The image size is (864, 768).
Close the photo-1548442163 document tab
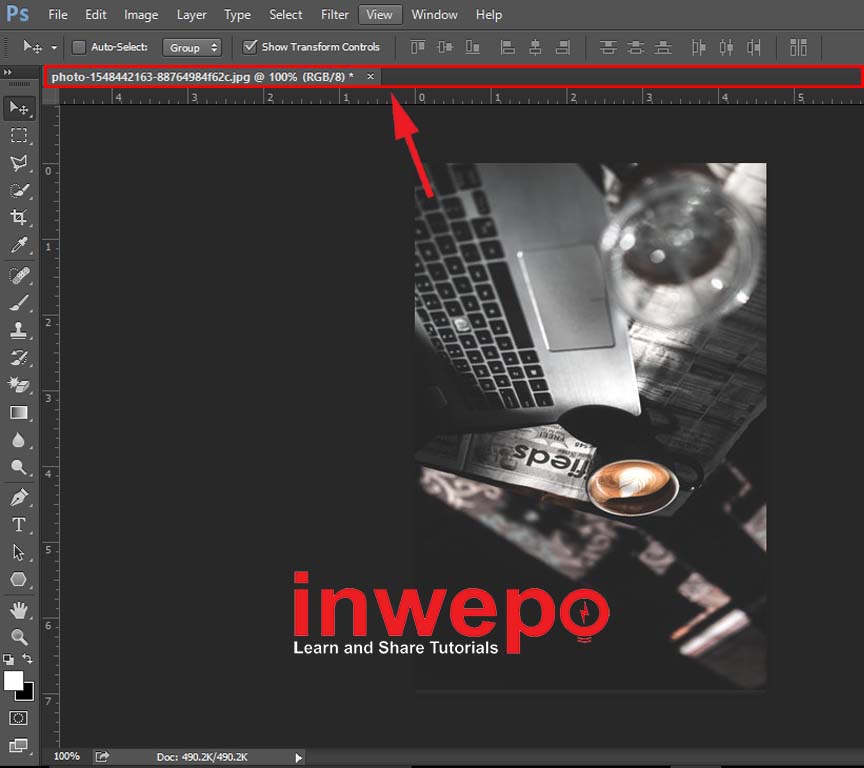[x=370, y=77]
